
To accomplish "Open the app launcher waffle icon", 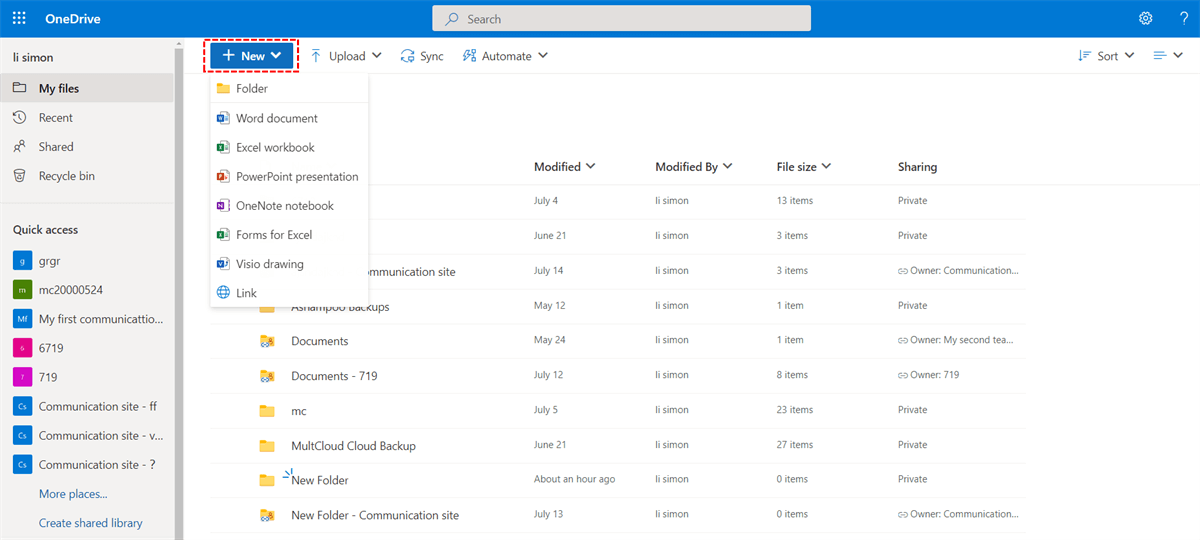I will point(19,19).
